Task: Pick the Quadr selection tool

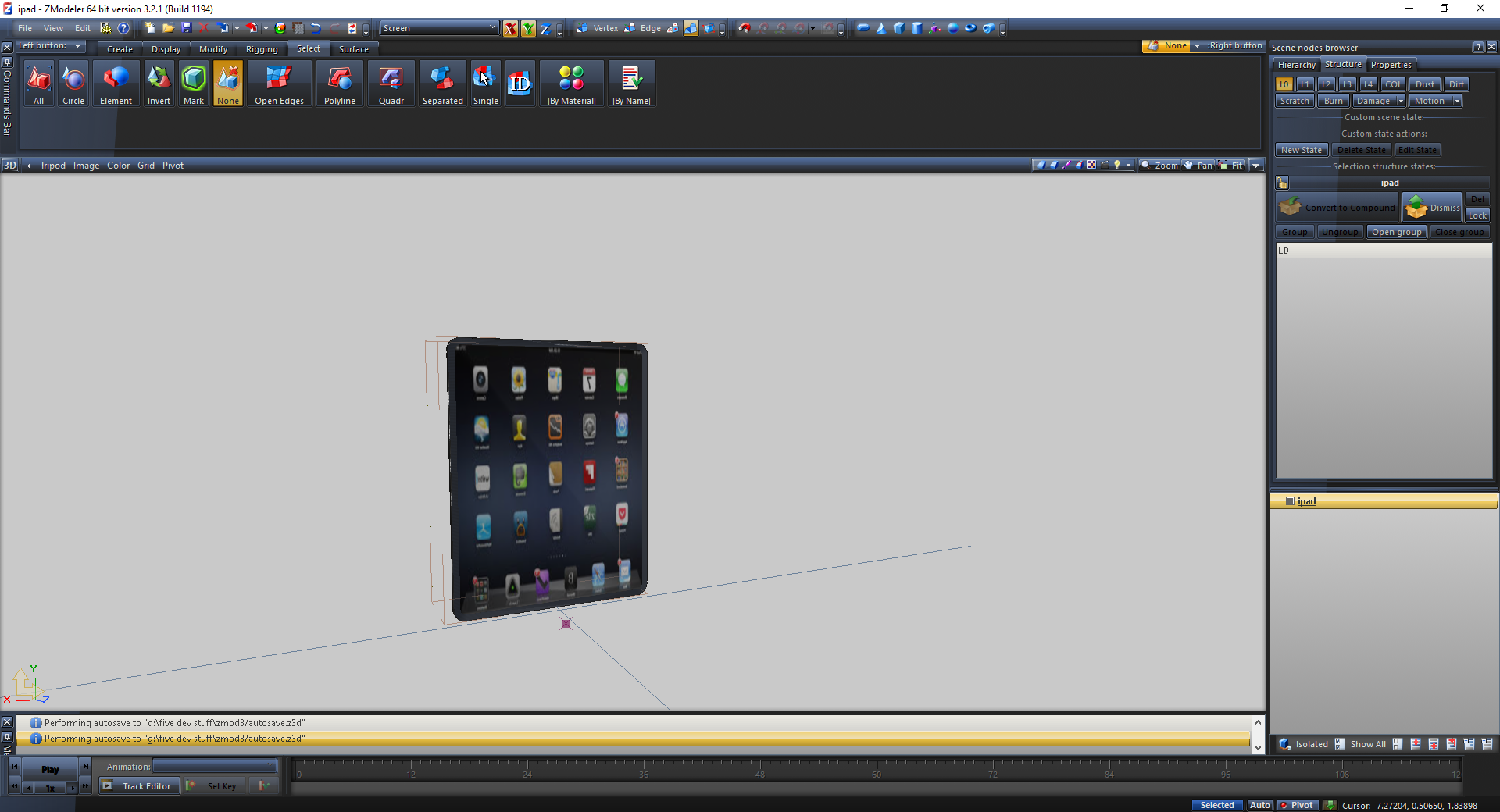Action: [x=391, y=84]
